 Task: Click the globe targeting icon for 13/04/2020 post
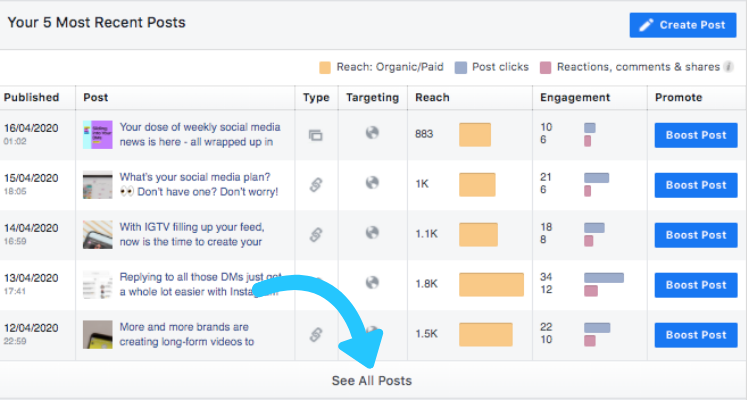pyautogui.click(x=372, y=282)
